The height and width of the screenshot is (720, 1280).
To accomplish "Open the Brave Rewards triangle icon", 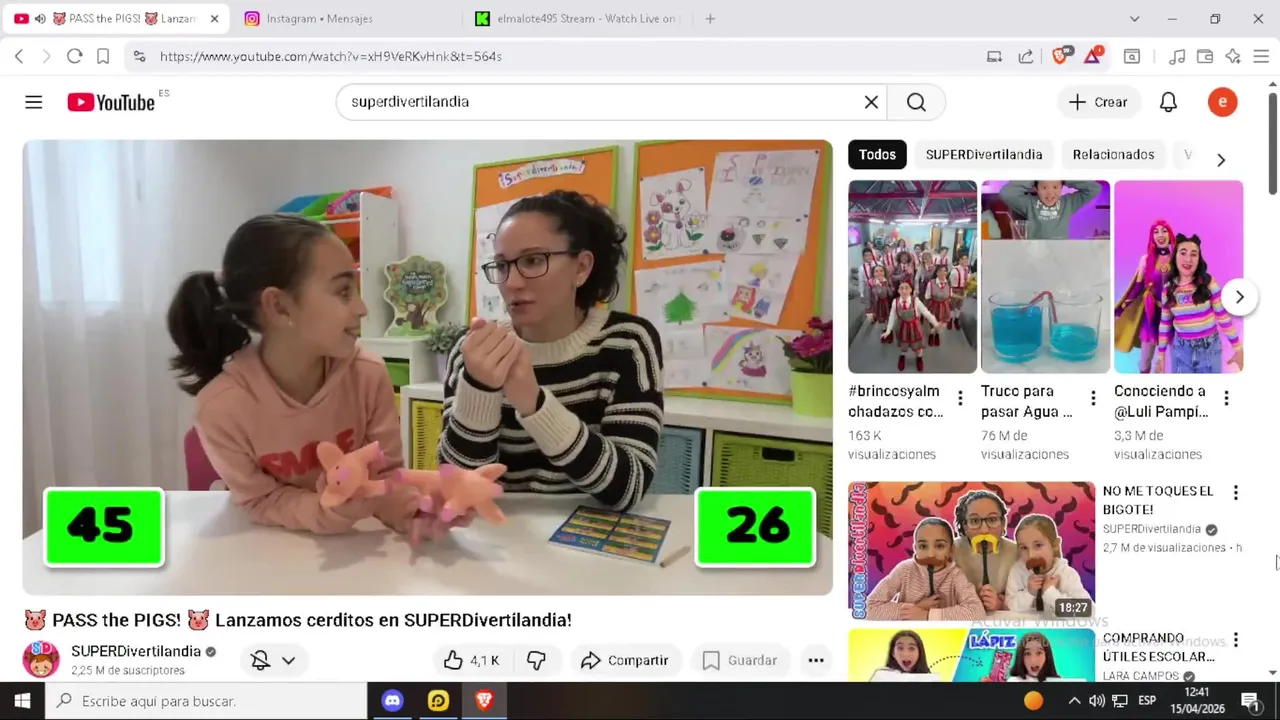I will pyautogui.click(x=1093, y=55).
